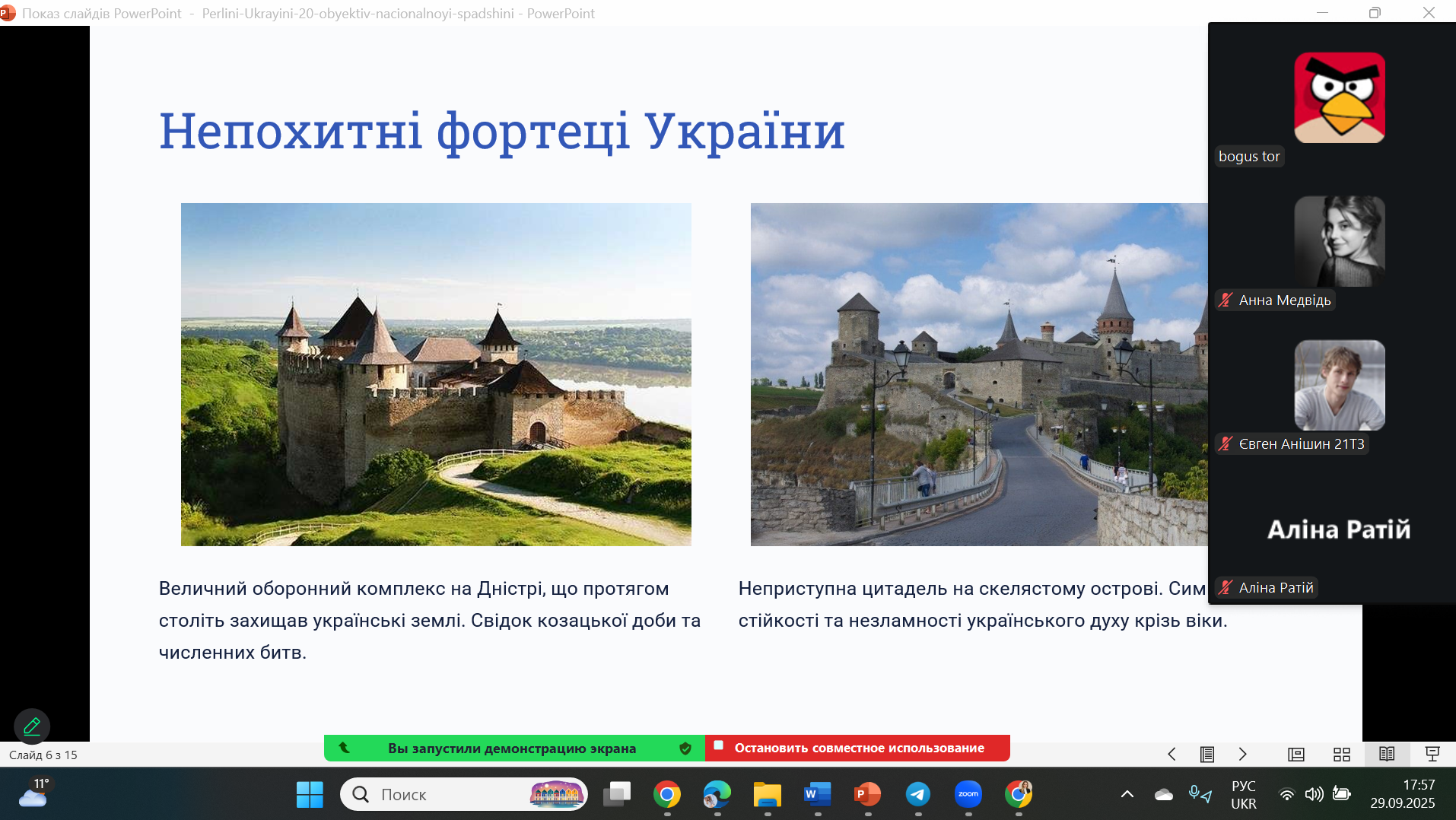Go to the previous slide arrow
The image size is (1456, 820).
[x=1171, y=754]
